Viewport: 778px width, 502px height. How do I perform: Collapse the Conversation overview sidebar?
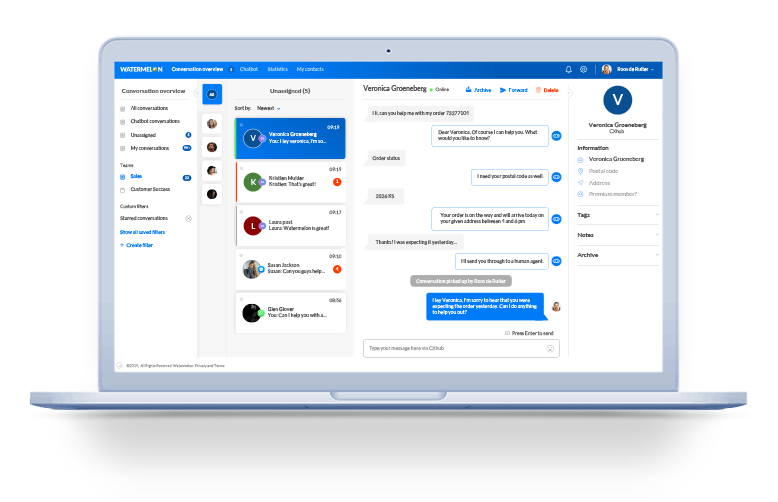pos(196,93)
